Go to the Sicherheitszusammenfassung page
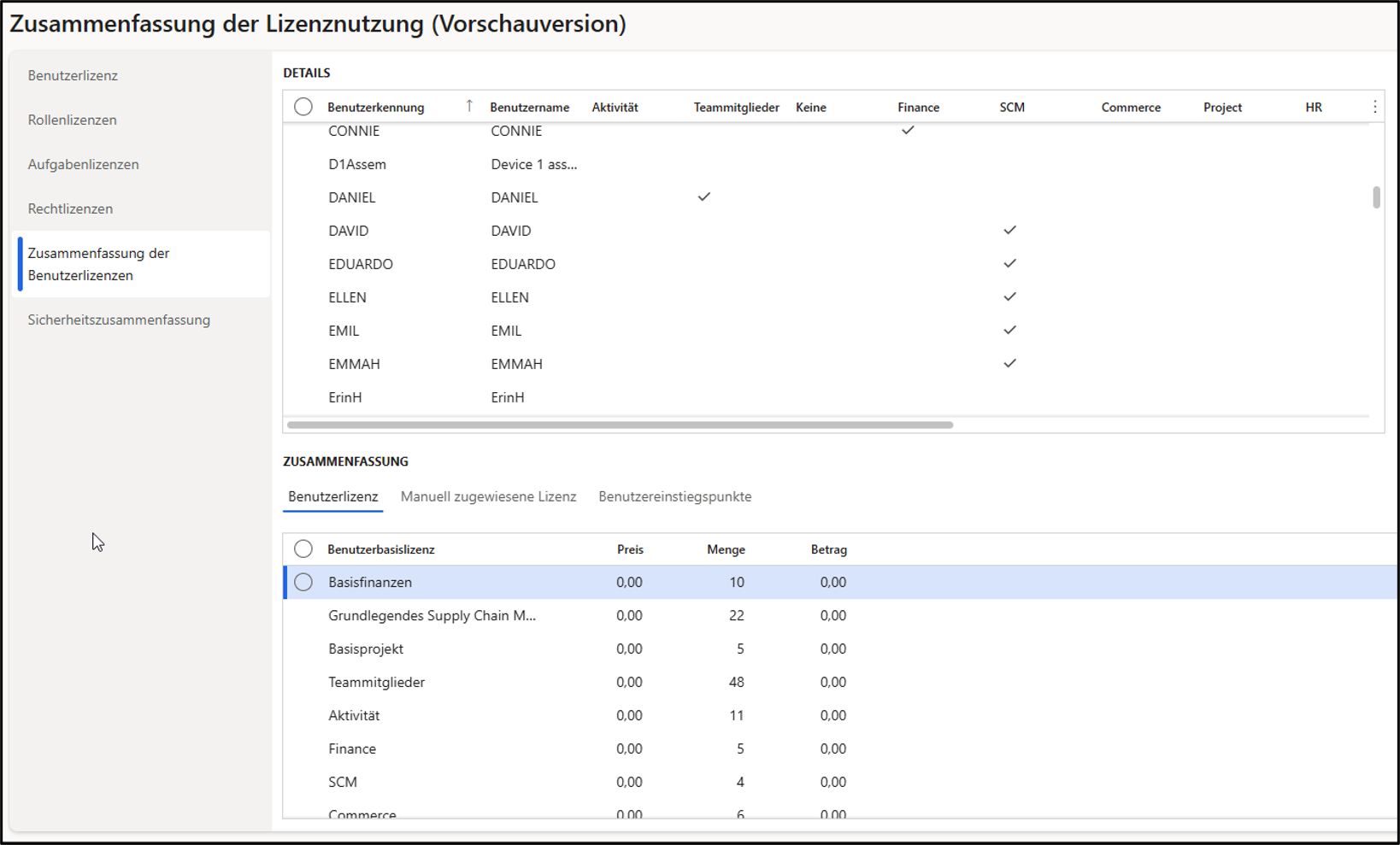The width and height of the screenshot is (1400, 845). click(119, 320)
